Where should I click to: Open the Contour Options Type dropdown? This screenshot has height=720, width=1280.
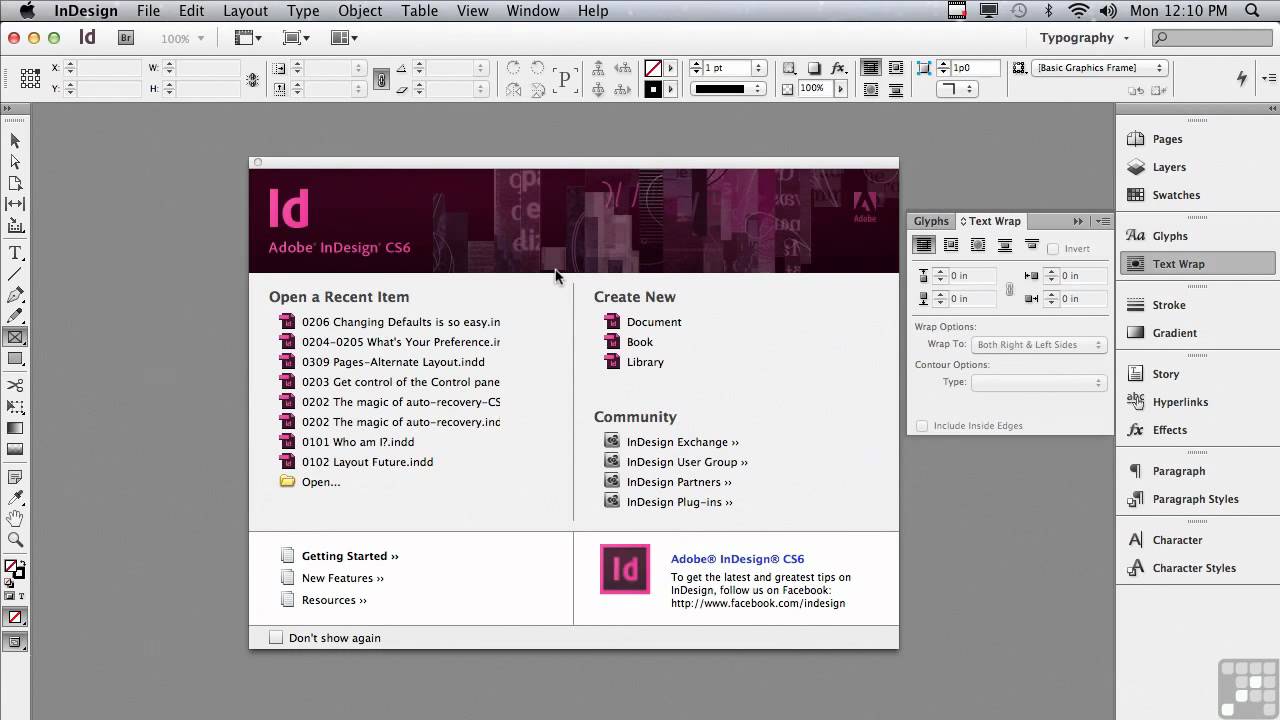coord(1038,383)
